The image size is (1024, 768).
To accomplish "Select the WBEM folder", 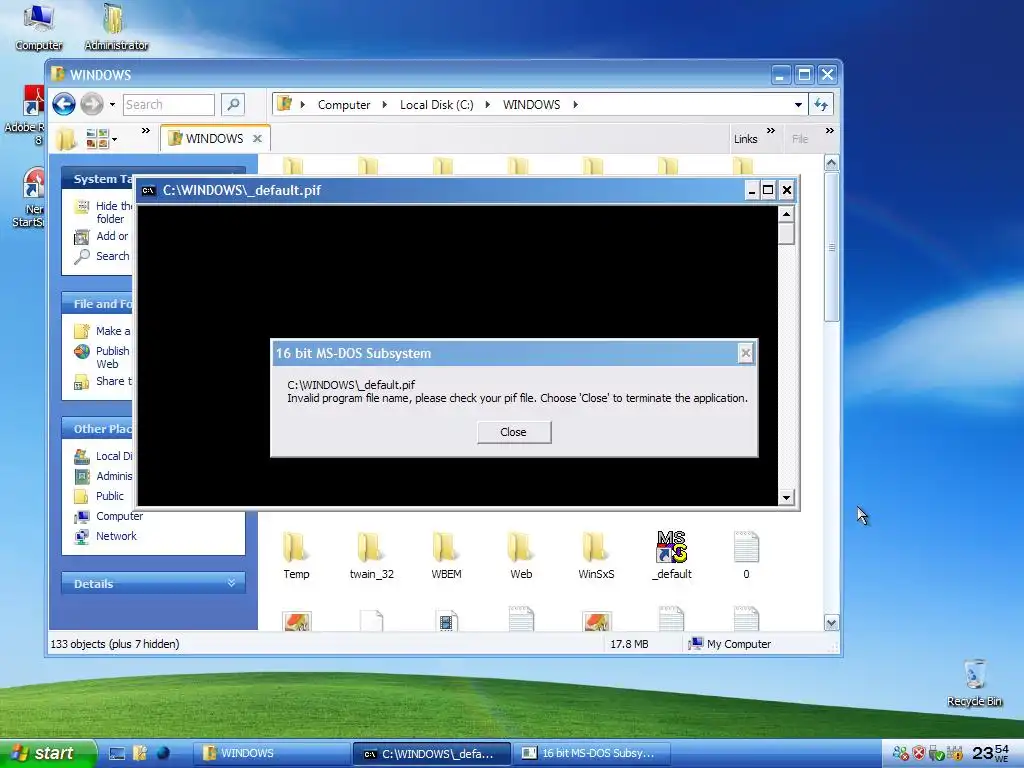I will [x=447, y=556].
